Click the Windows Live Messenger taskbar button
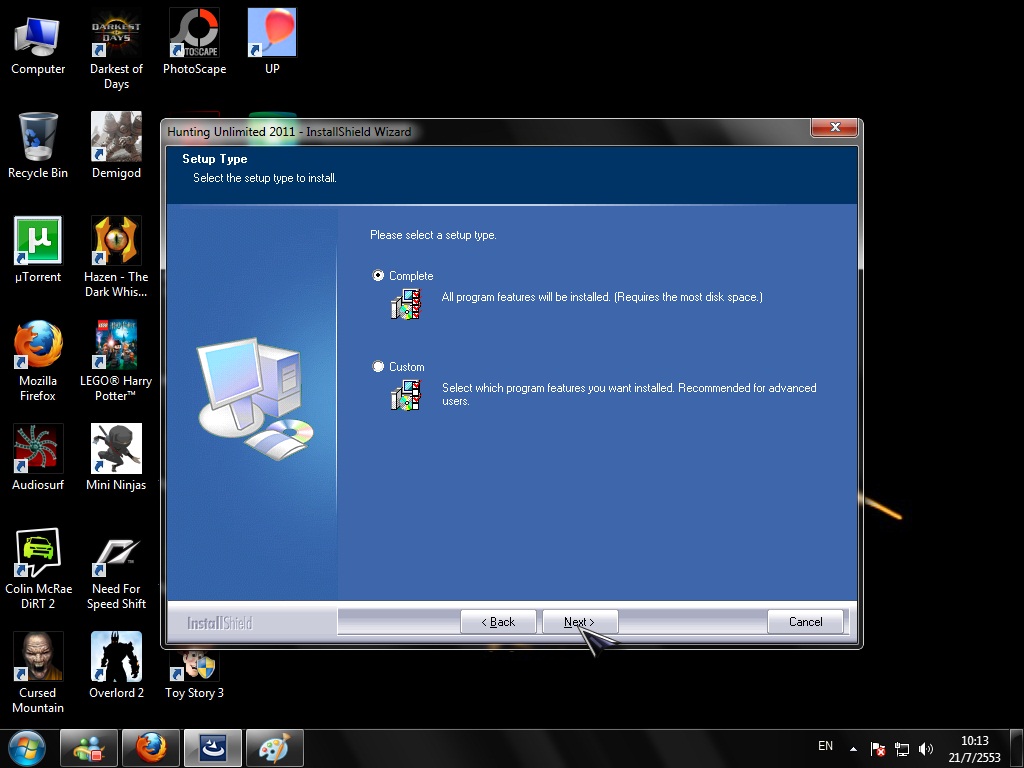The image size is (1024, 768). 89,748
